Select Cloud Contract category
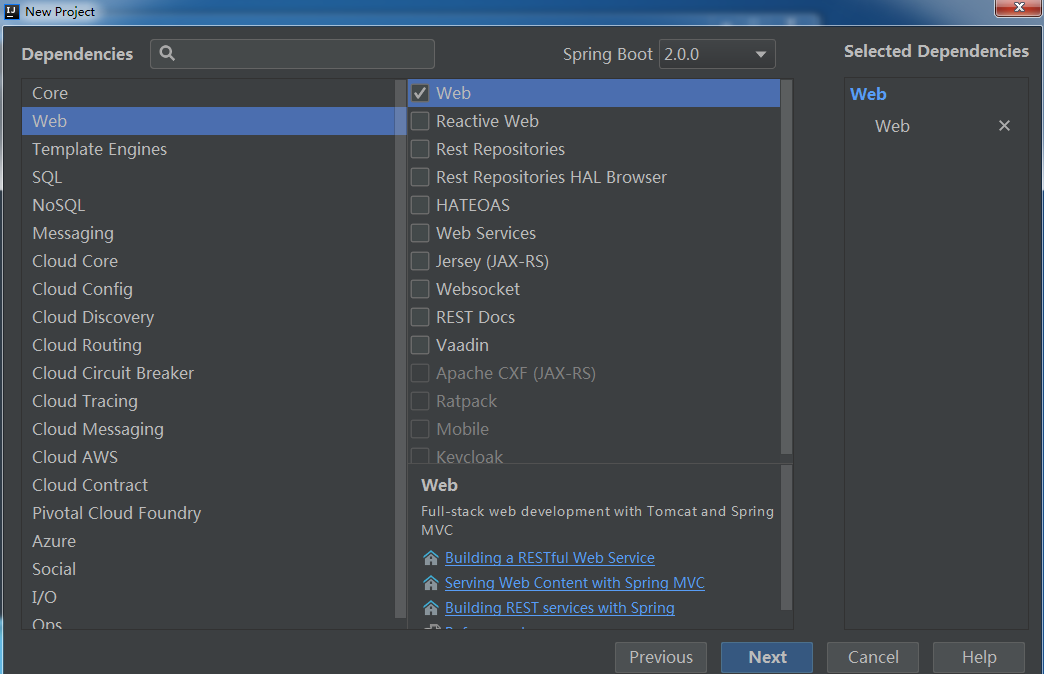This screenshot has height=674, width=1044. click(208, 485)
